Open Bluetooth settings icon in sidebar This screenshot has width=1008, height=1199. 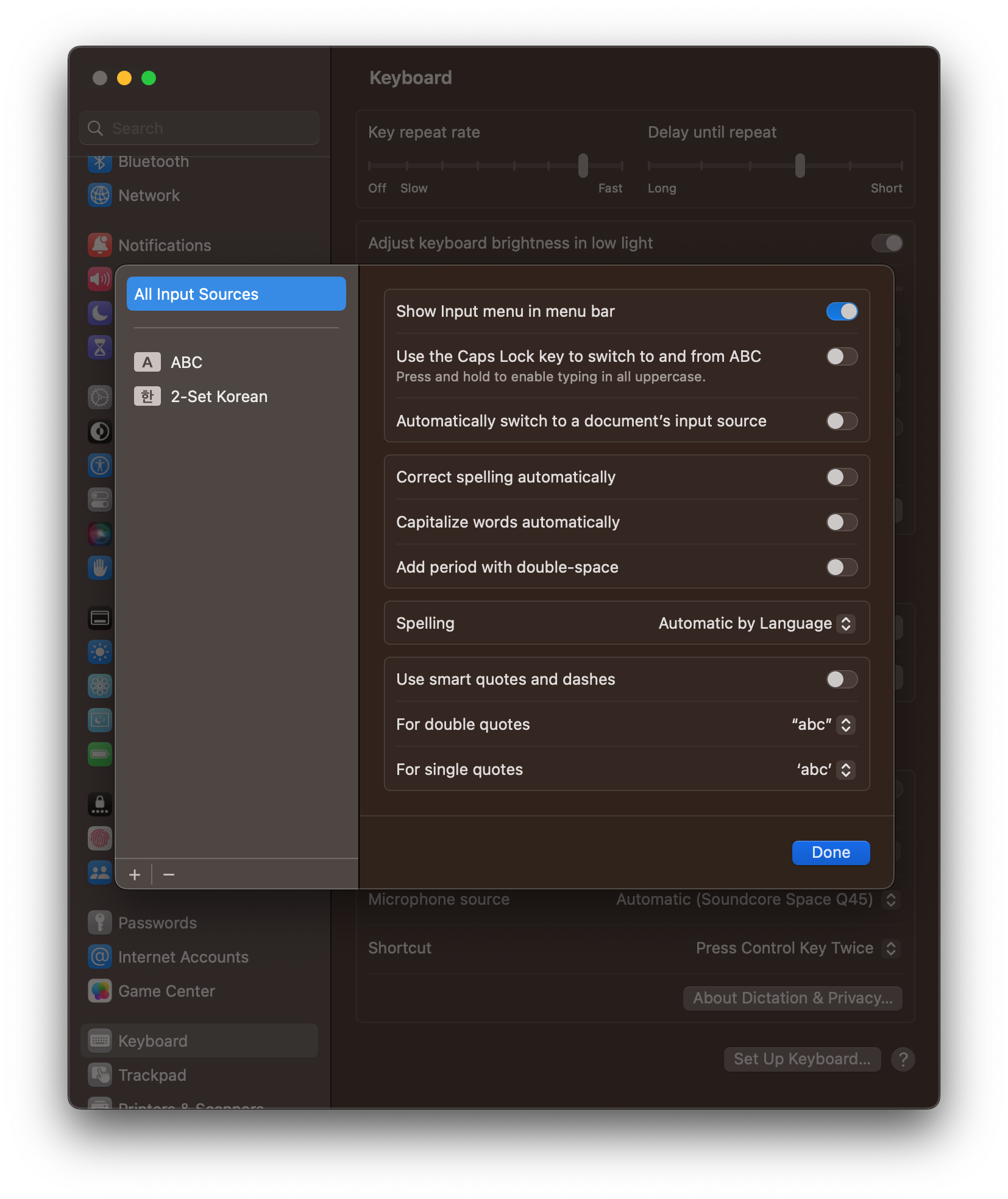(100, 162)
